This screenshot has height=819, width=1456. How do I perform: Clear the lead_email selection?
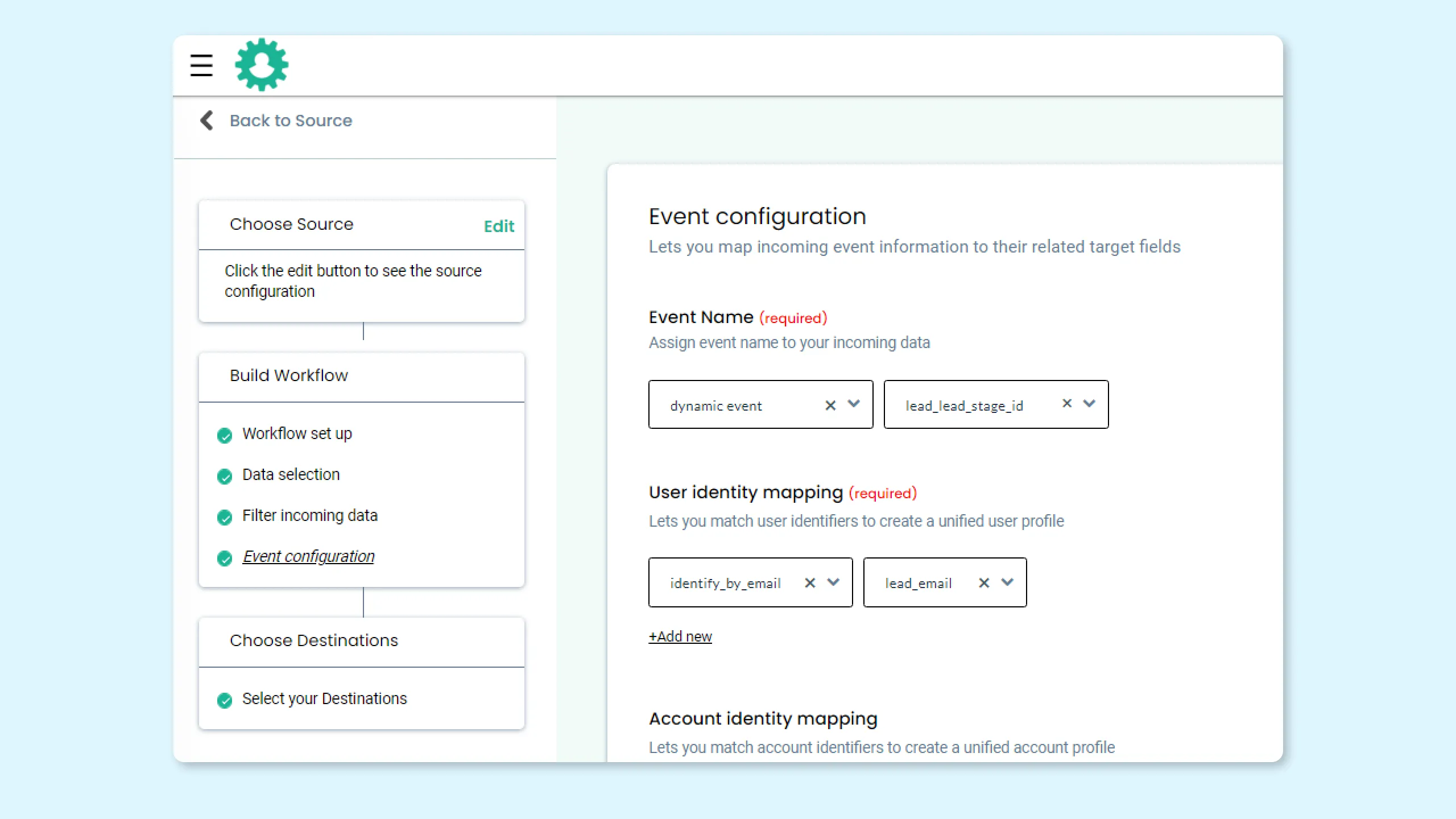984,583
